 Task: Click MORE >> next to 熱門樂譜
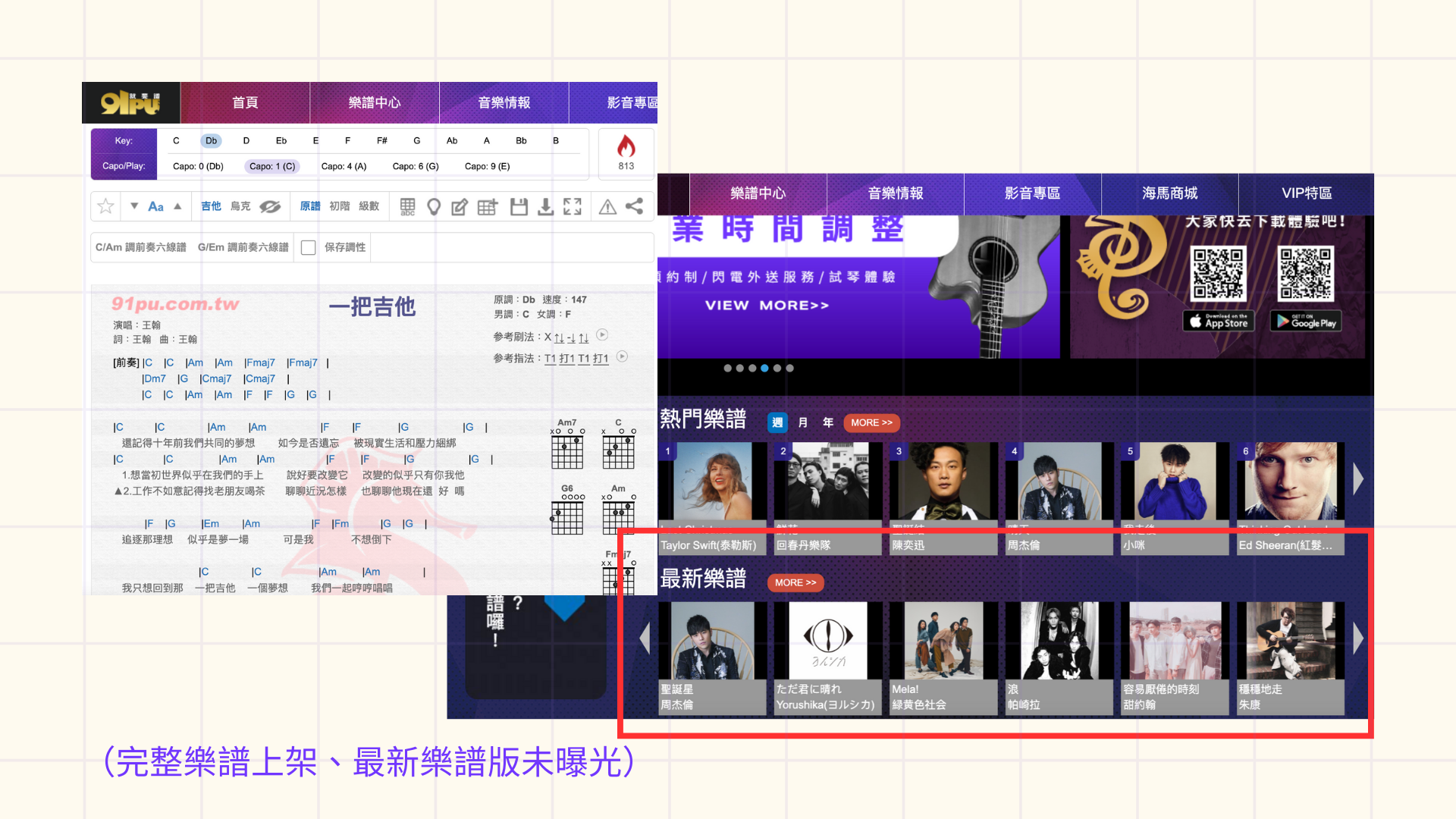871,422
